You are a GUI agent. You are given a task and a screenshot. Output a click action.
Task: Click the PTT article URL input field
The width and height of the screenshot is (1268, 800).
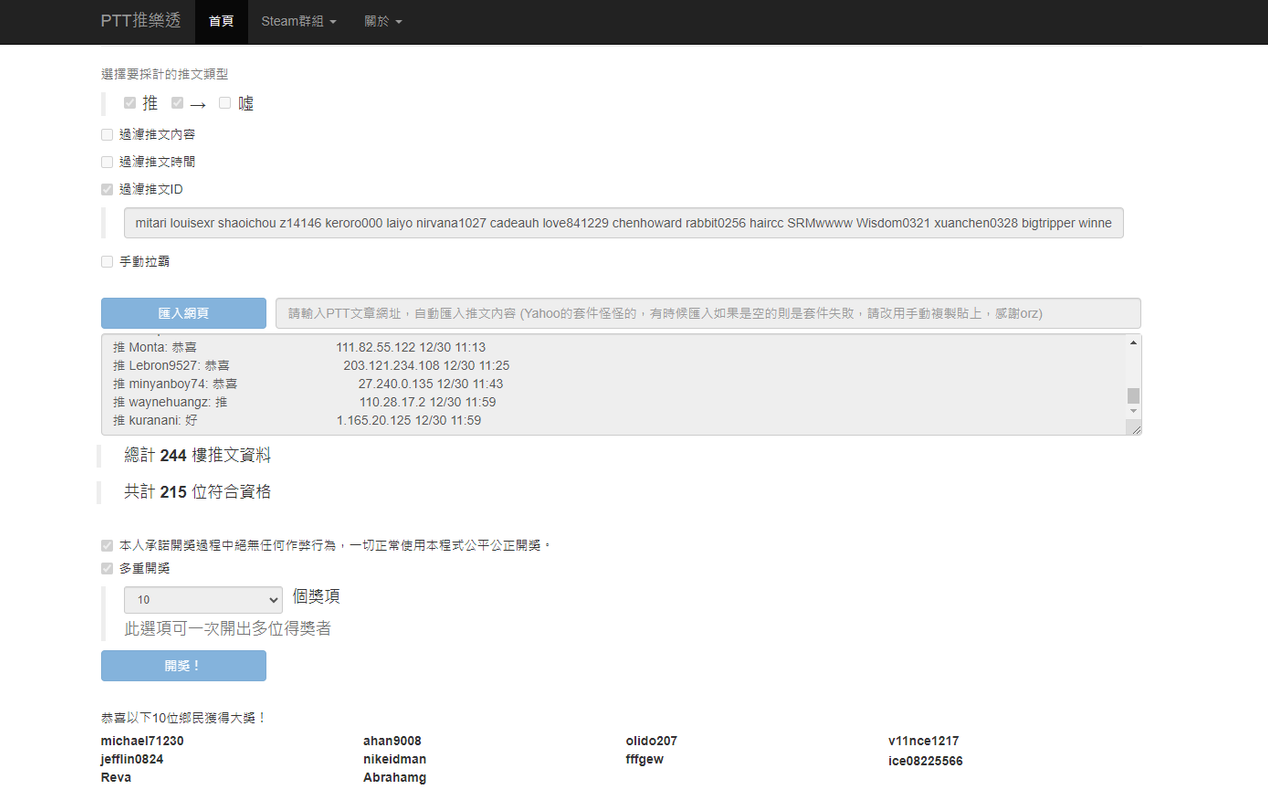(x=708, y=313)
